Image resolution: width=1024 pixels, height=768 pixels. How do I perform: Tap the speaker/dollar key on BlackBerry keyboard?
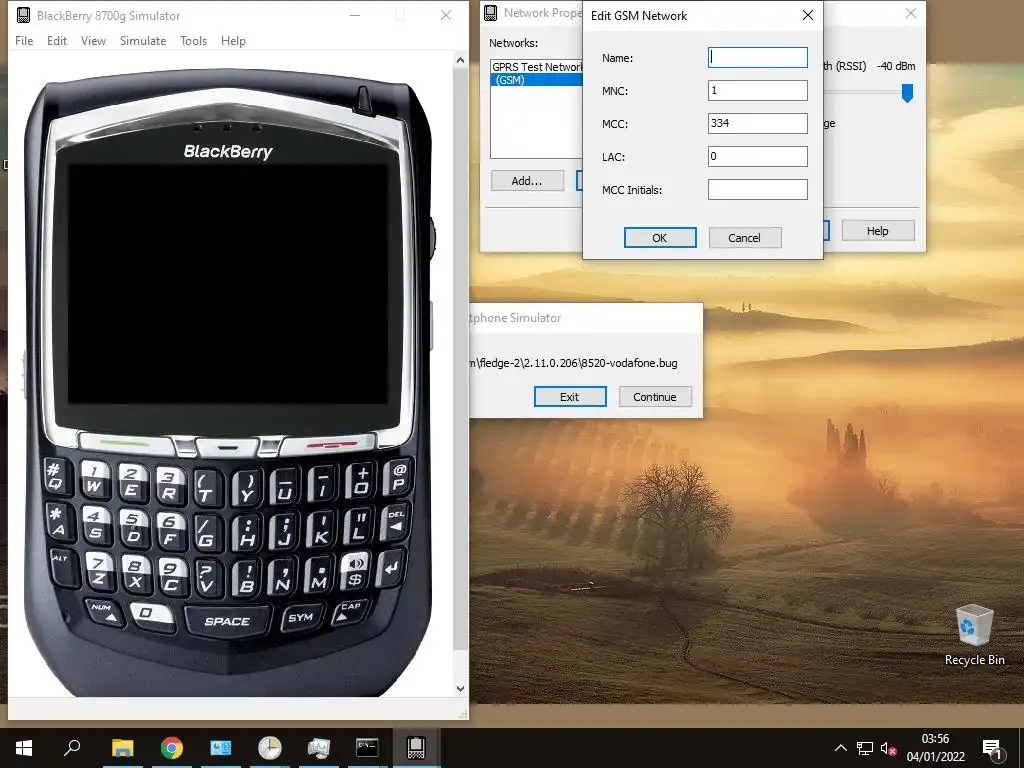click(356, 570)
